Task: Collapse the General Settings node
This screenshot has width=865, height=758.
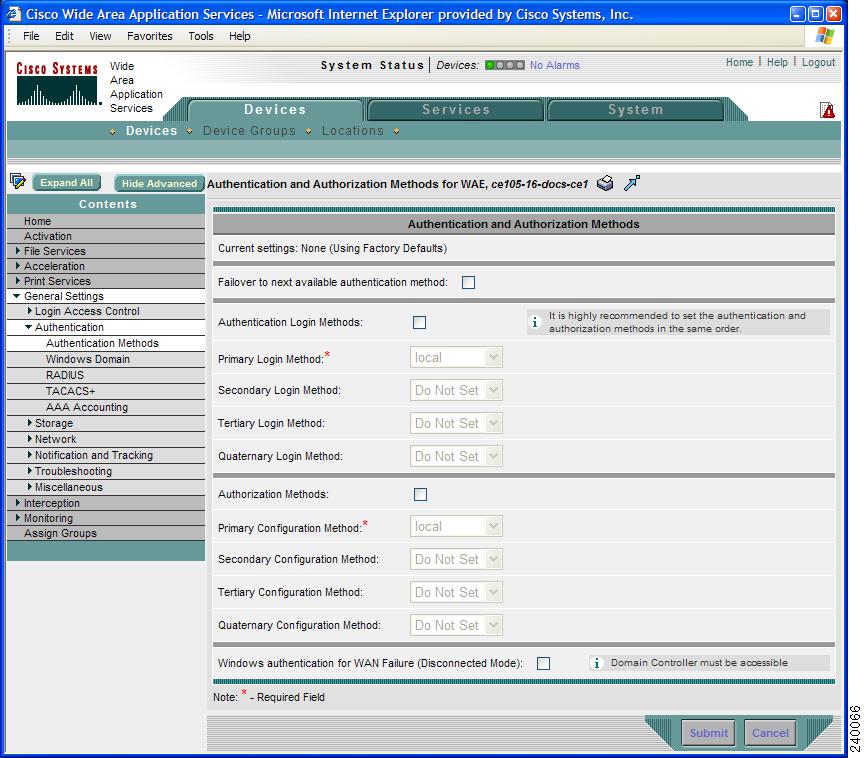Action: click(x=17, y=296)
